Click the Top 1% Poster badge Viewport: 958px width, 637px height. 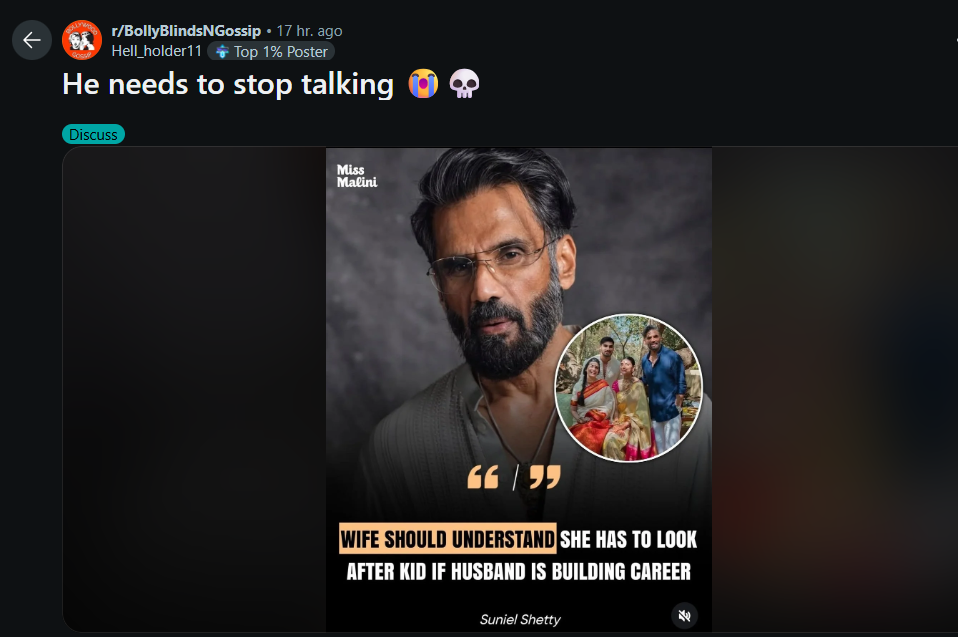coord(272,51)
